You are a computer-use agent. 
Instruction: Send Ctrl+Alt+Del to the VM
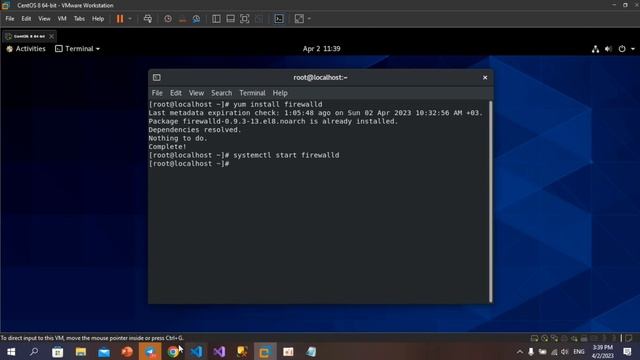148,19
